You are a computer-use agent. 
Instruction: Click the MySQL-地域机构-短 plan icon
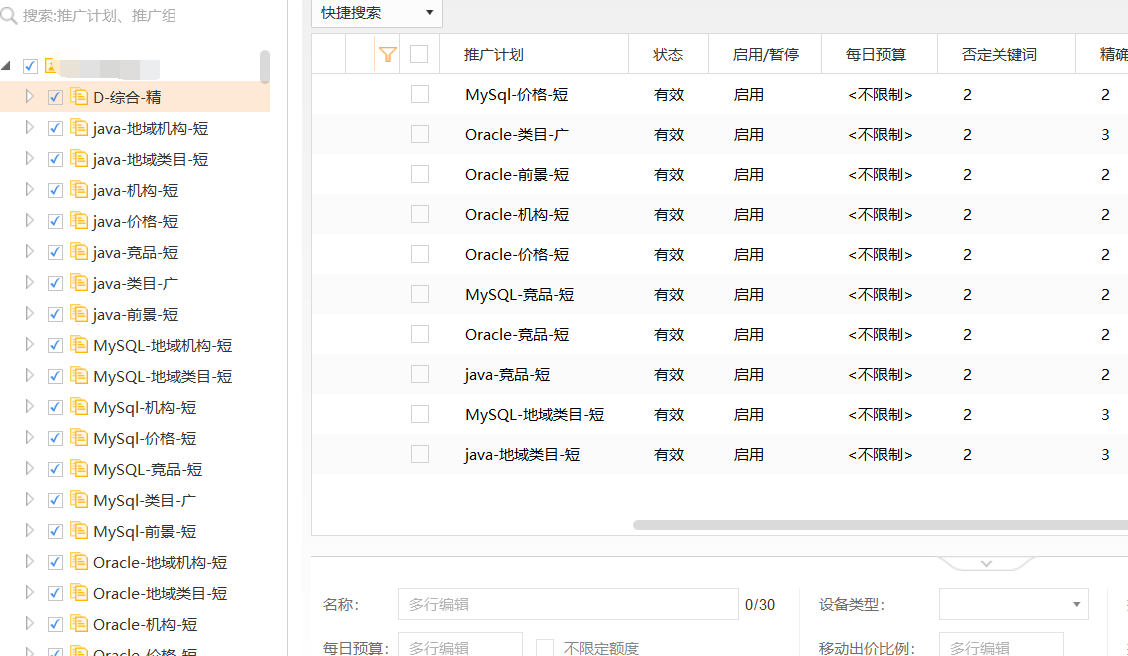[x=79, y=345]
